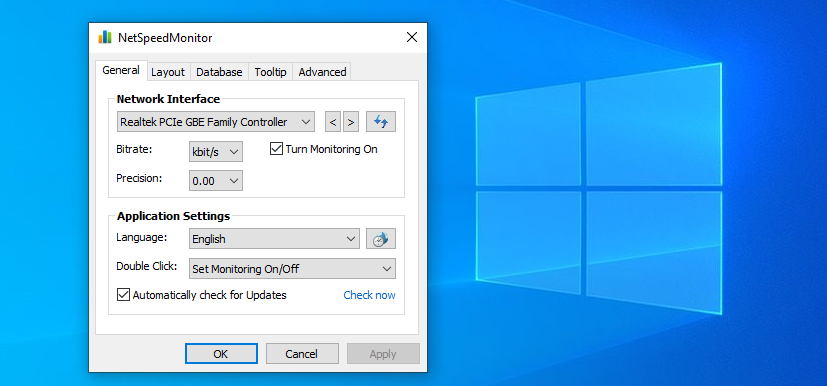Image resolution: width=827 pixels, height=386 pixels.
Task: Click the Double Click: label text
Action: [x=147, y=266]
